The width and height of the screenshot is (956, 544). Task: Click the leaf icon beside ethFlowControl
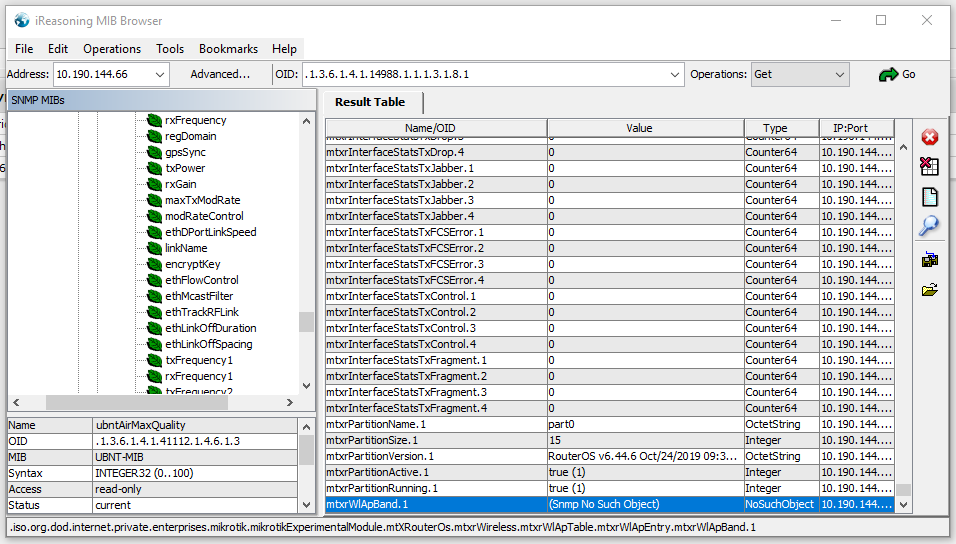(155, 280)
